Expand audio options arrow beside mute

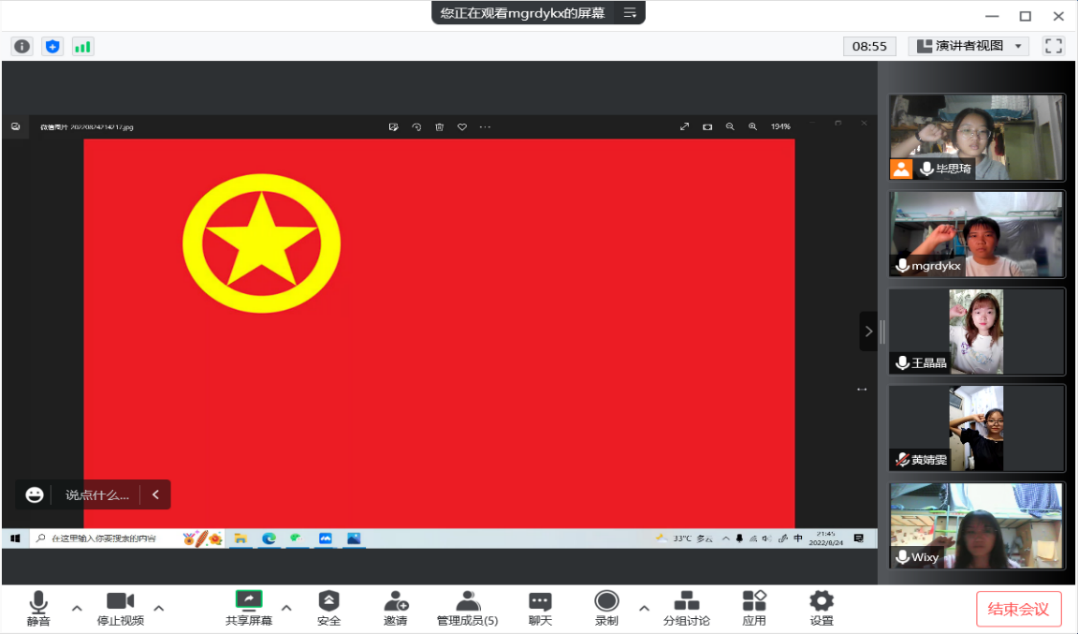point(76,607)
